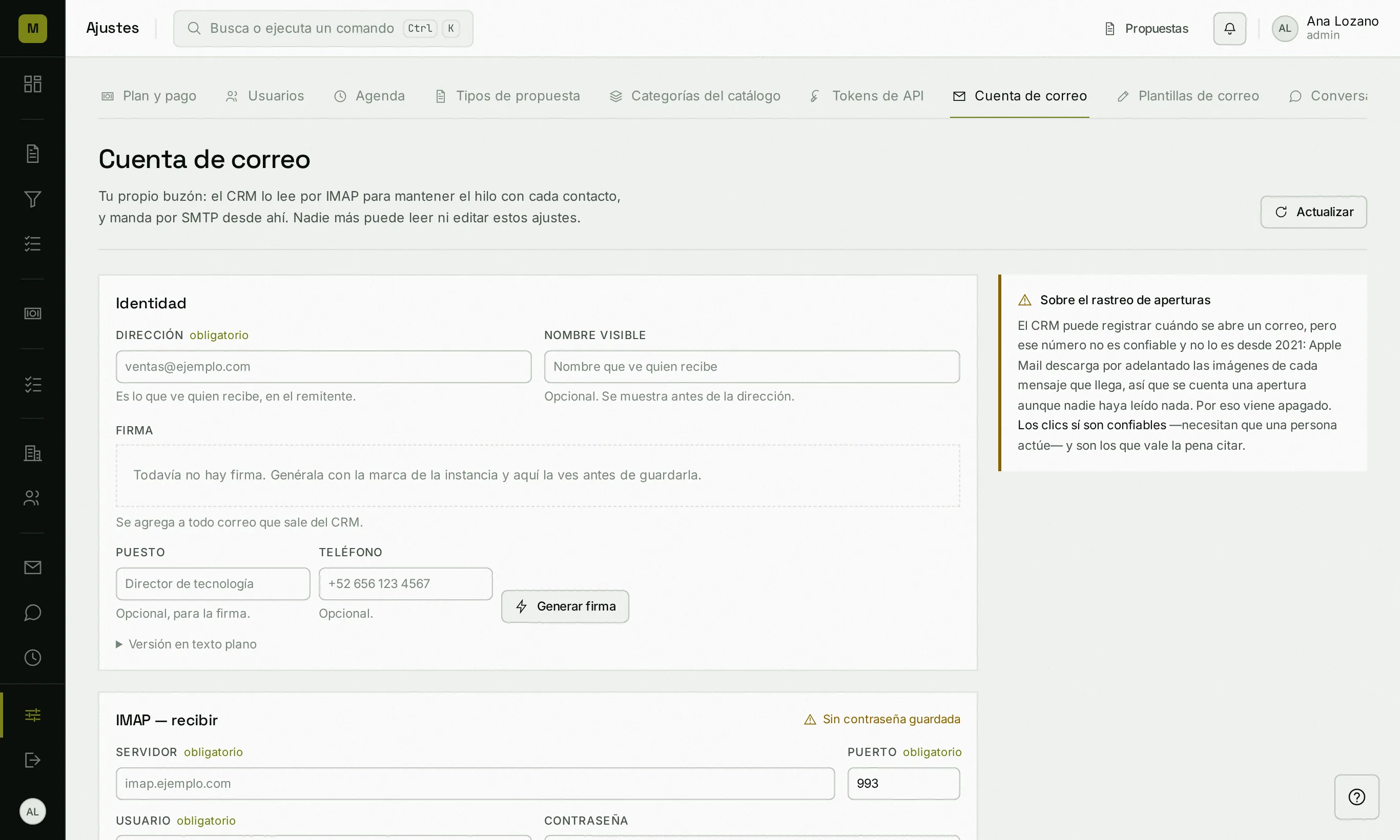Screen dimensions: 1400x840
Task: Click the AL avatar in the top bar
Action: pyautogui.click(x=1285, y=28)
